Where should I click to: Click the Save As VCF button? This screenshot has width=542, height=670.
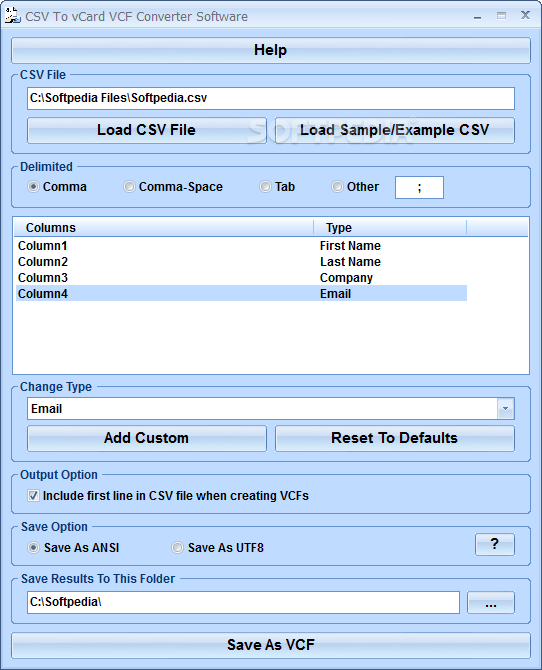(271, 645)
